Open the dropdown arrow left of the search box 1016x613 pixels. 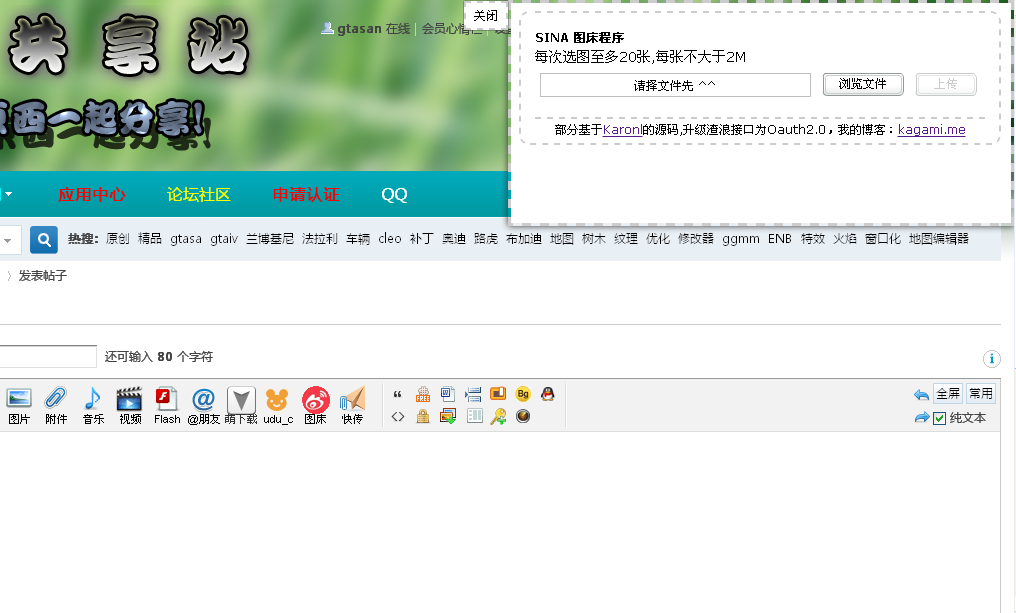(x=9, y=240)
